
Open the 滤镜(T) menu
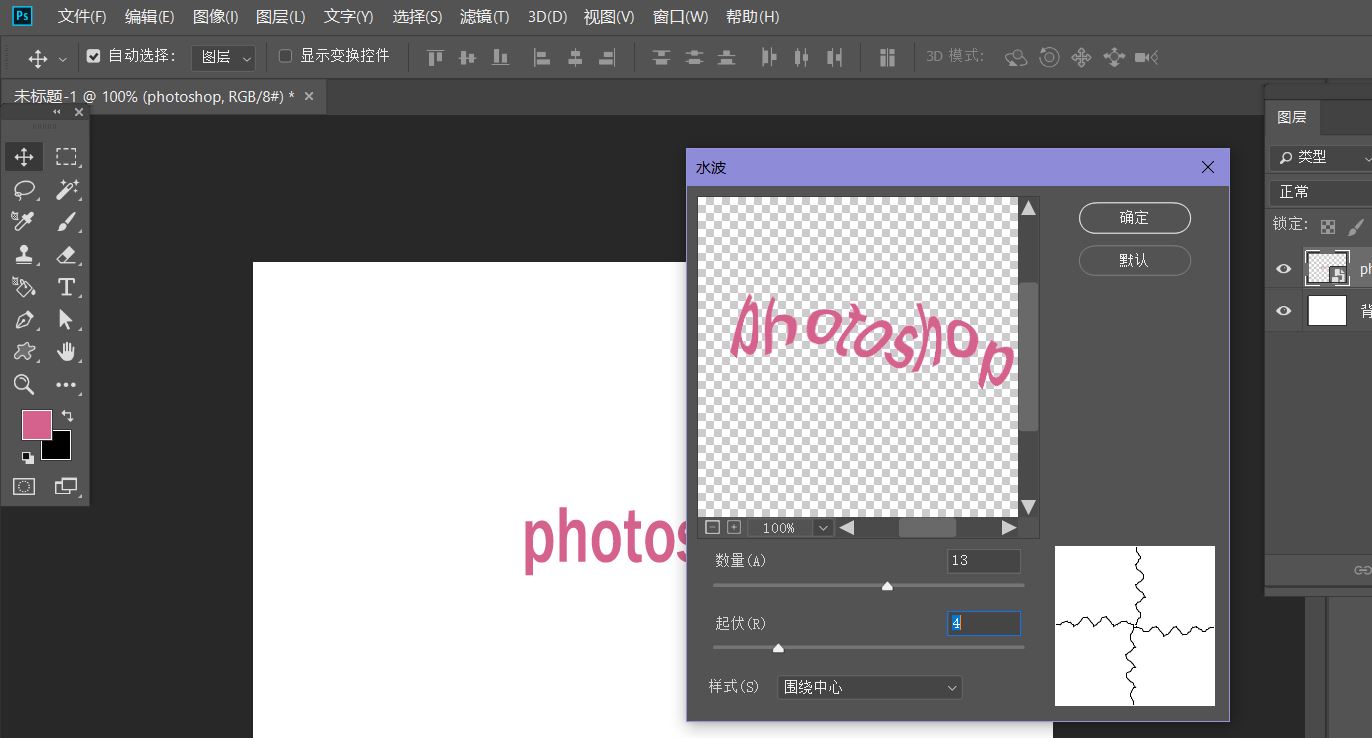click(x=484, y=17)
